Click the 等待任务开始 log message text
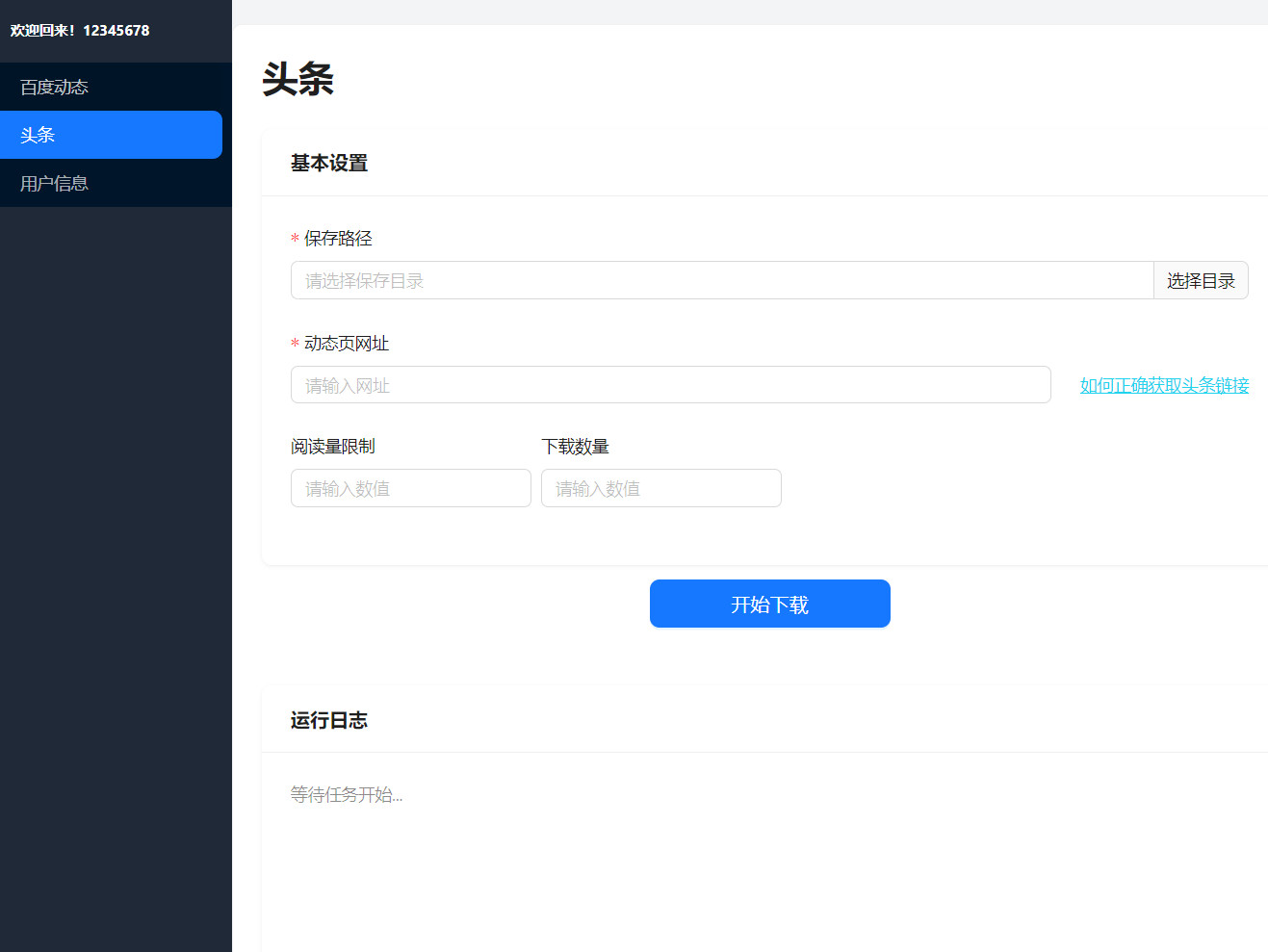This screenshot has width=1268, height=952. click(x=348, y=794)
